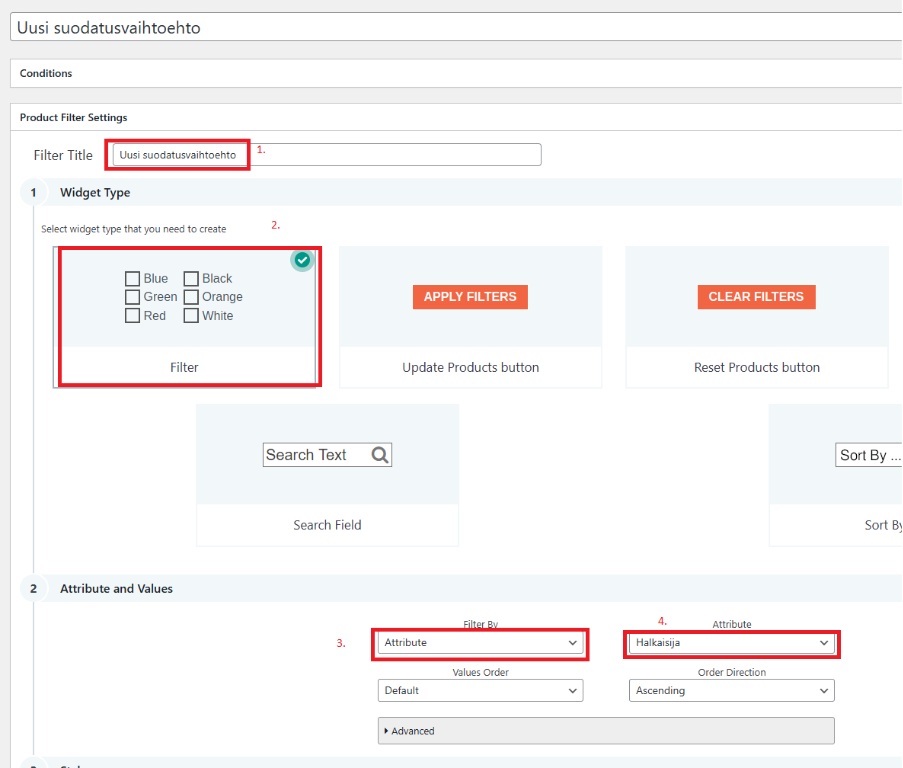Click the Attribute and Values step heading
Viewport: 903px width, 768px height.
click(116, 588)
